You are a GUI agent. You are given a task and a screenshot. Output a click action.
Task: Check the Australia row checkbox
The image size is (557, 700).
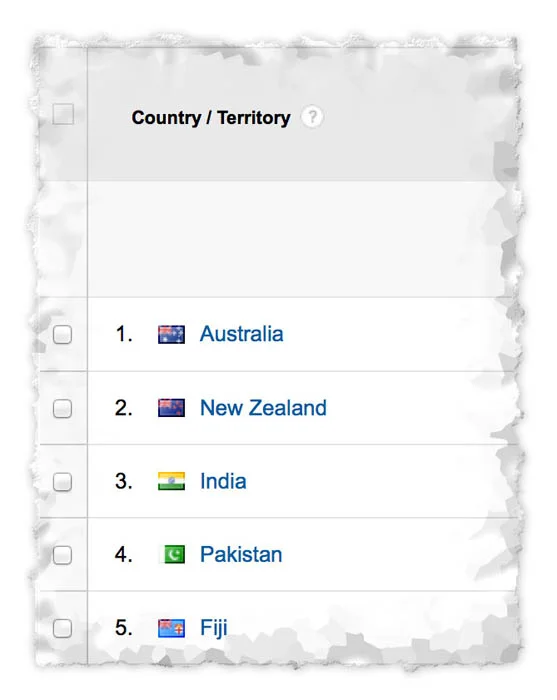pos(62,334)
